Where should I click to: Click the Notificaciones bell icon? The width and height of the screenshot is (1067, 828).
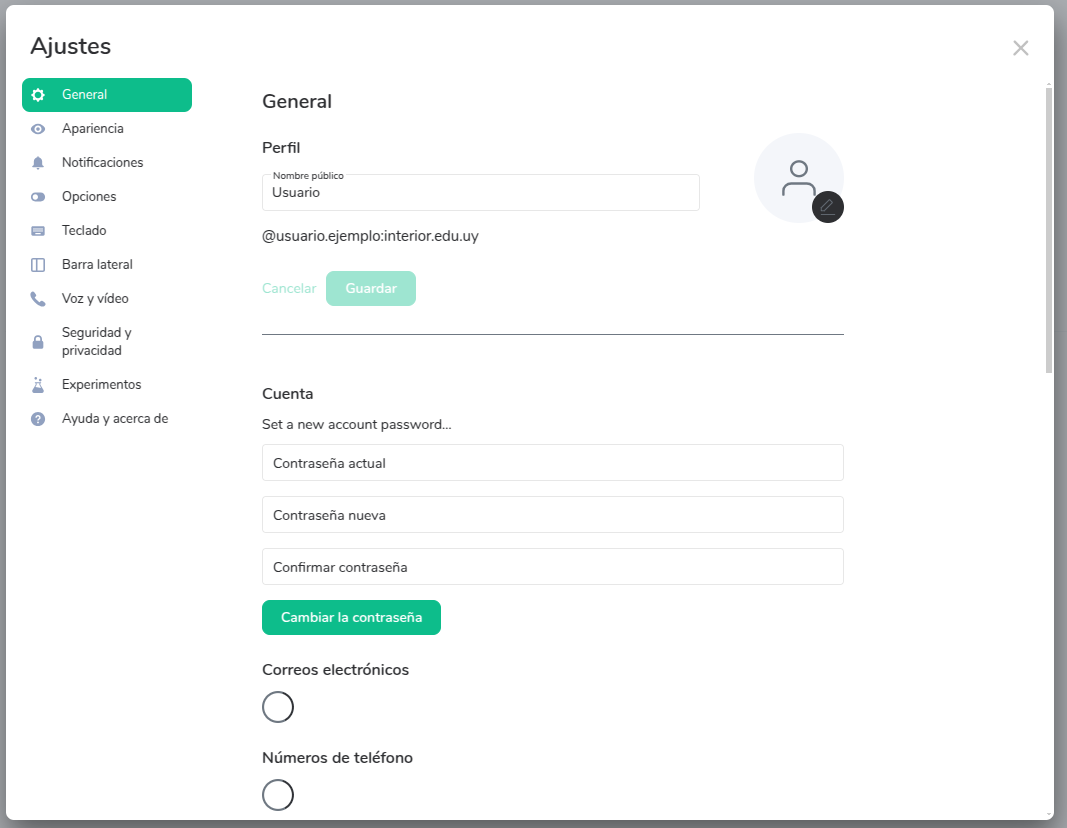pos(38,163)
